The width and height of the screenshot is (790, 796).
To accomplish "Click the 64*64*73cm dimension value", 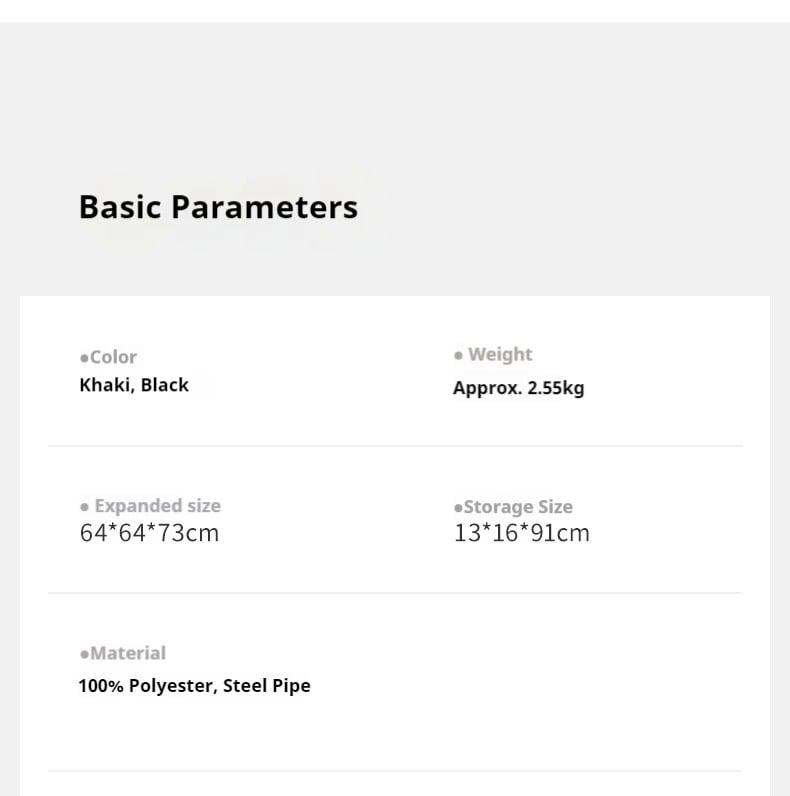I will pos(149,533).
